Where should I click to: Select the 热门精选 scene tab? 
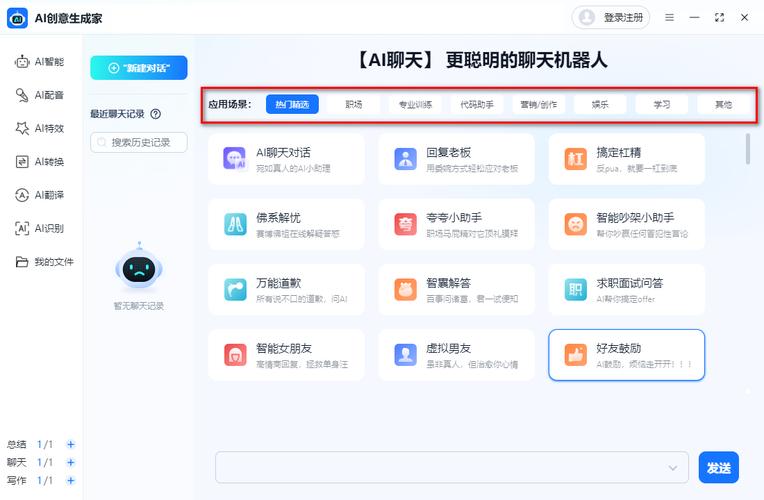click(x=292, y=104)
